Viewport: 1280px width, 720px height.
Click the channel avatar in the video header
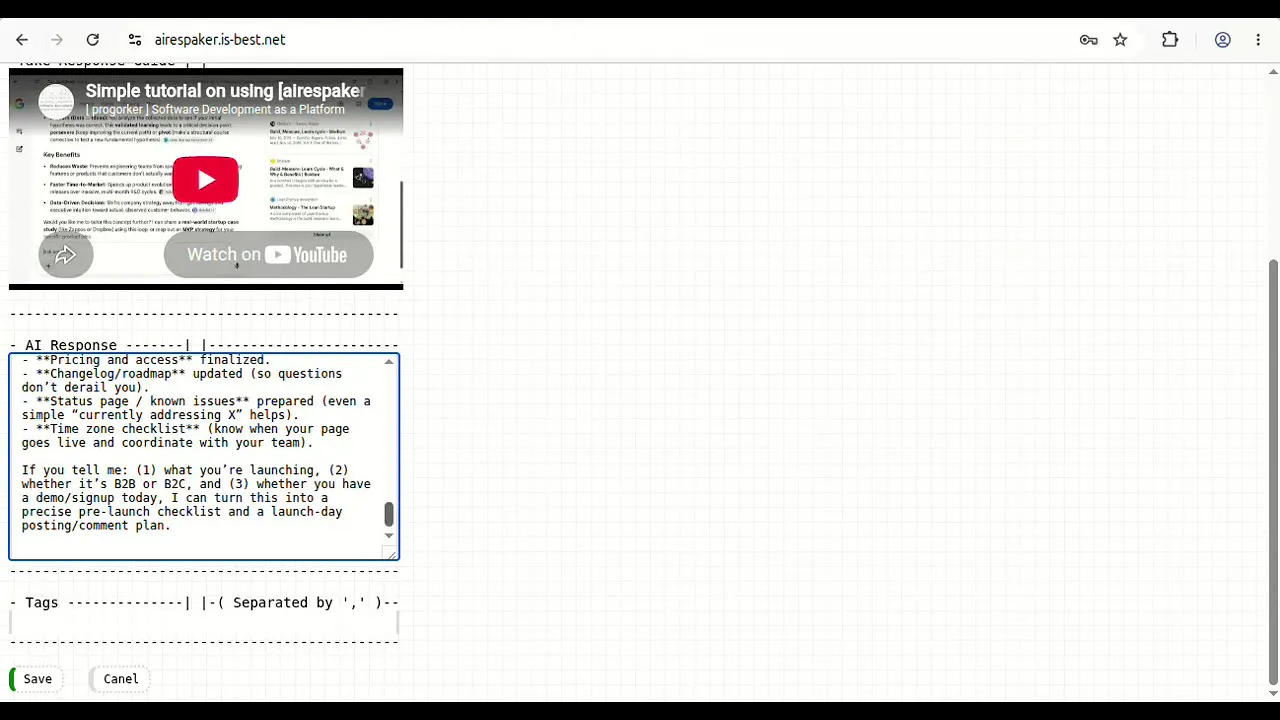[x=56, y=101]
